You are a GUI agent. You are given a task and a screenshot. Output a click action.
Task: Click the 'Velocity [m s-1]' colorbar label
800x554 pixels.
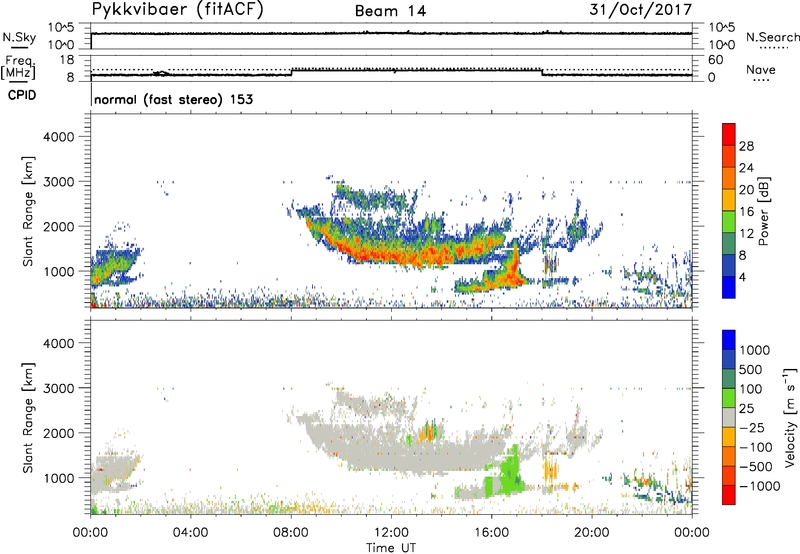(790, 417)
